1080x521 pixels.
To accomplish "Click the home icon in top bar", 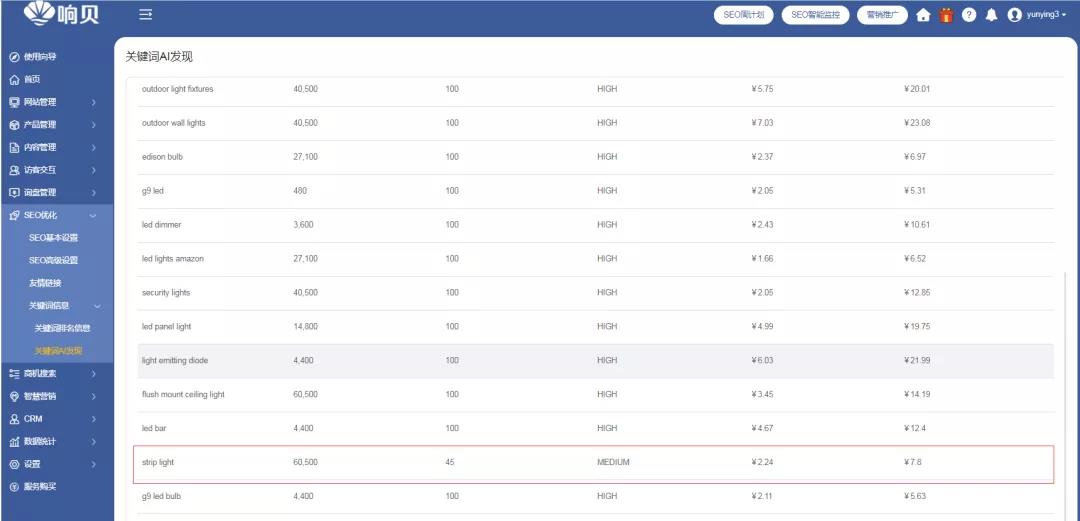I will 923,15.
